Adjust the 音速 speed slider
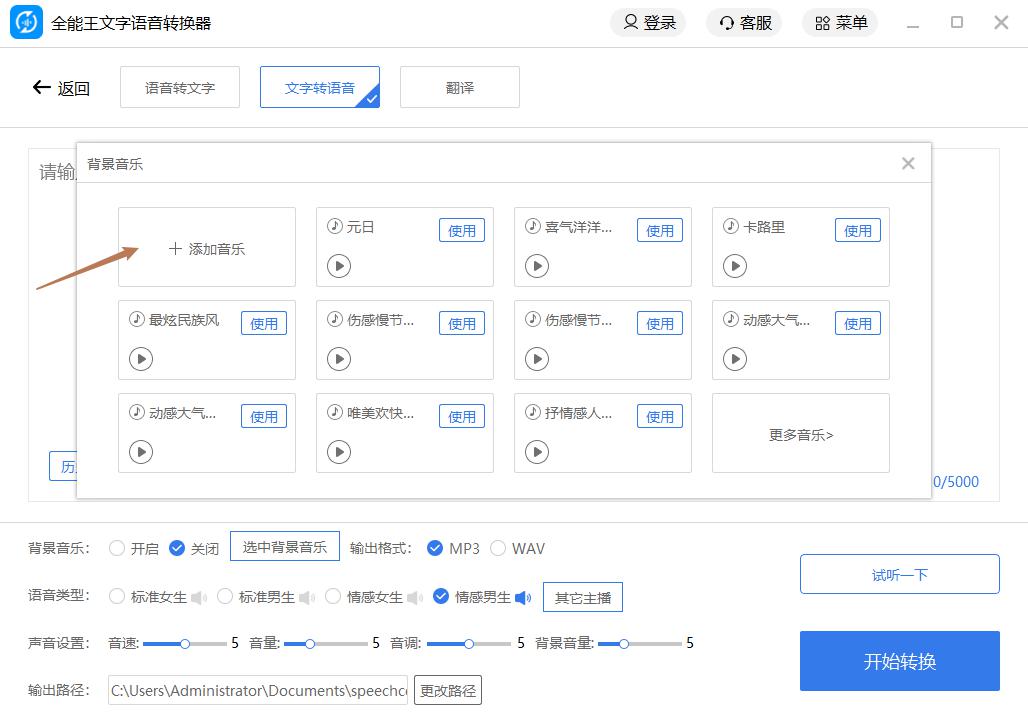The image size is (1028, 722). pyautogui.click(x=185, y=644)
